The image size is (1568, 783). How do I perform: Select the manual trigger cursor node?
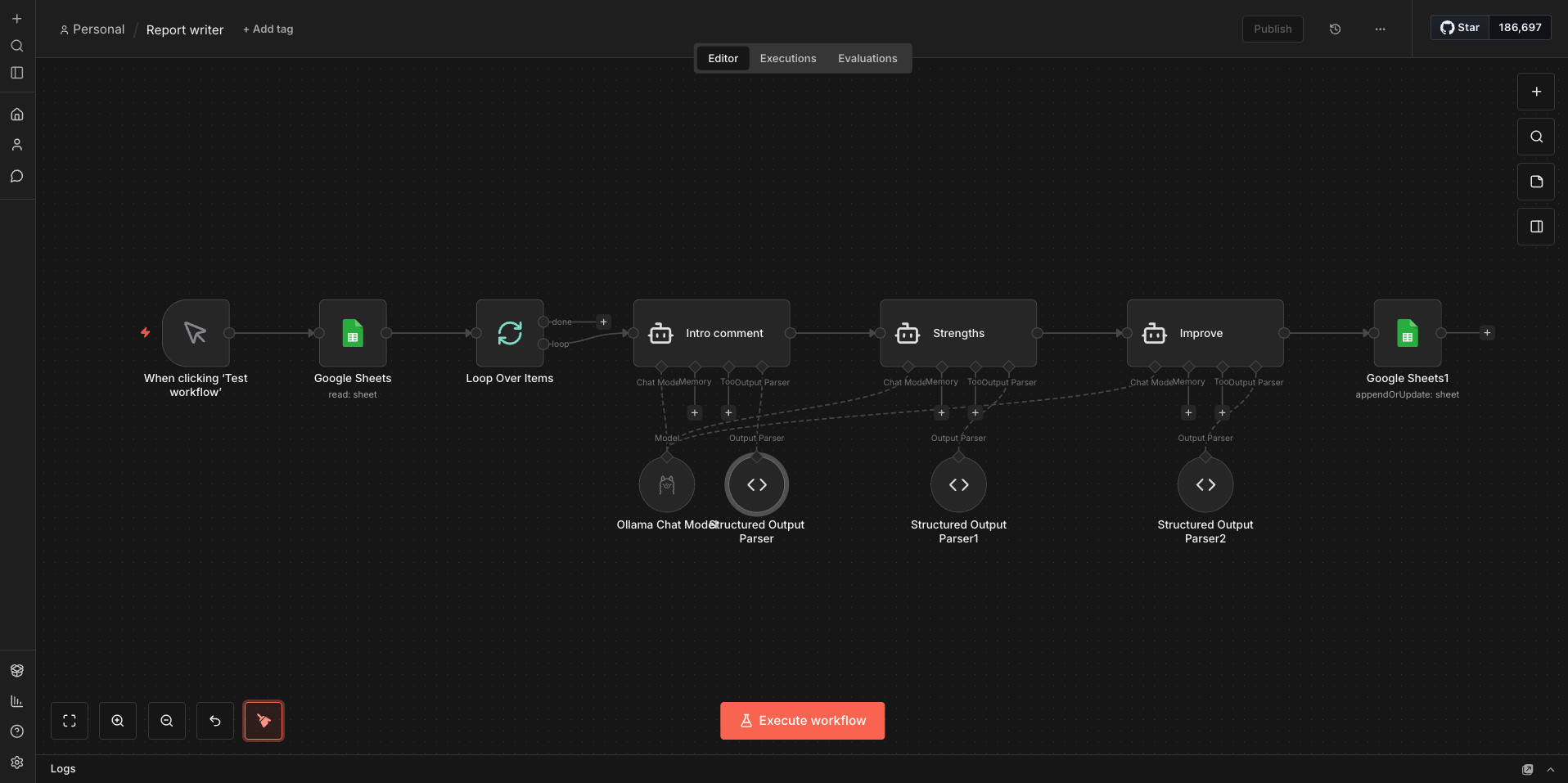coord(196,333)
